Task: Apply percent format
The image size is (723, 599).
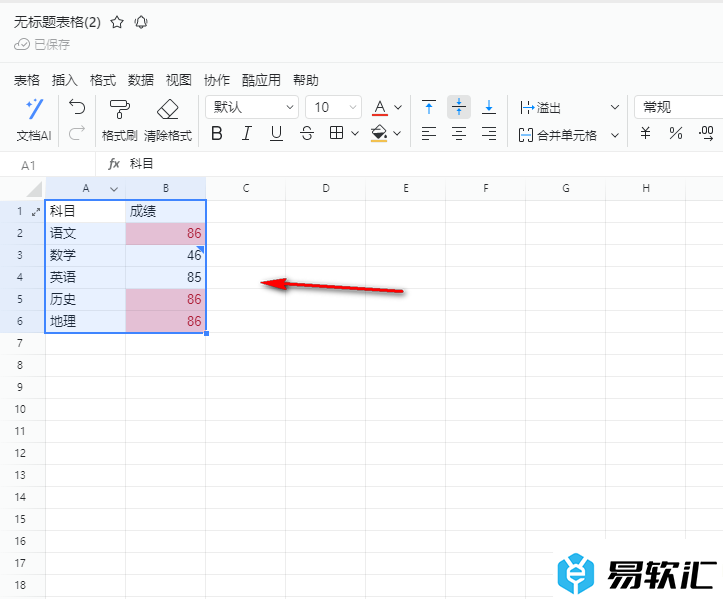Action: (x=676, y=134)
